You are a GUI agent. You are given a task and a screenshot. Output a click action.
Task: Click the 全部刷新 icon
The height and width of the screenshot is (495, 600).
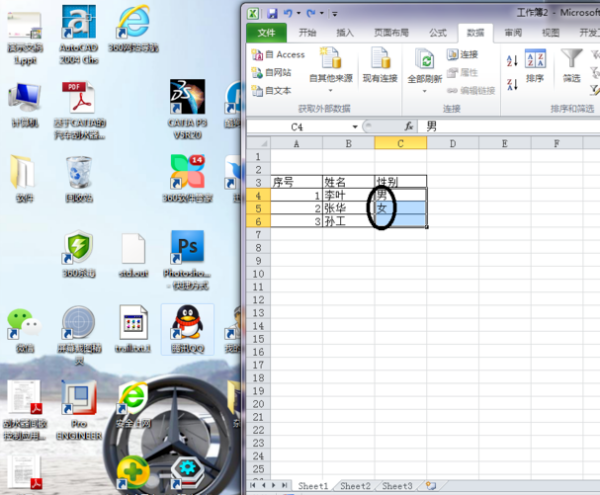tap(425, 59)
